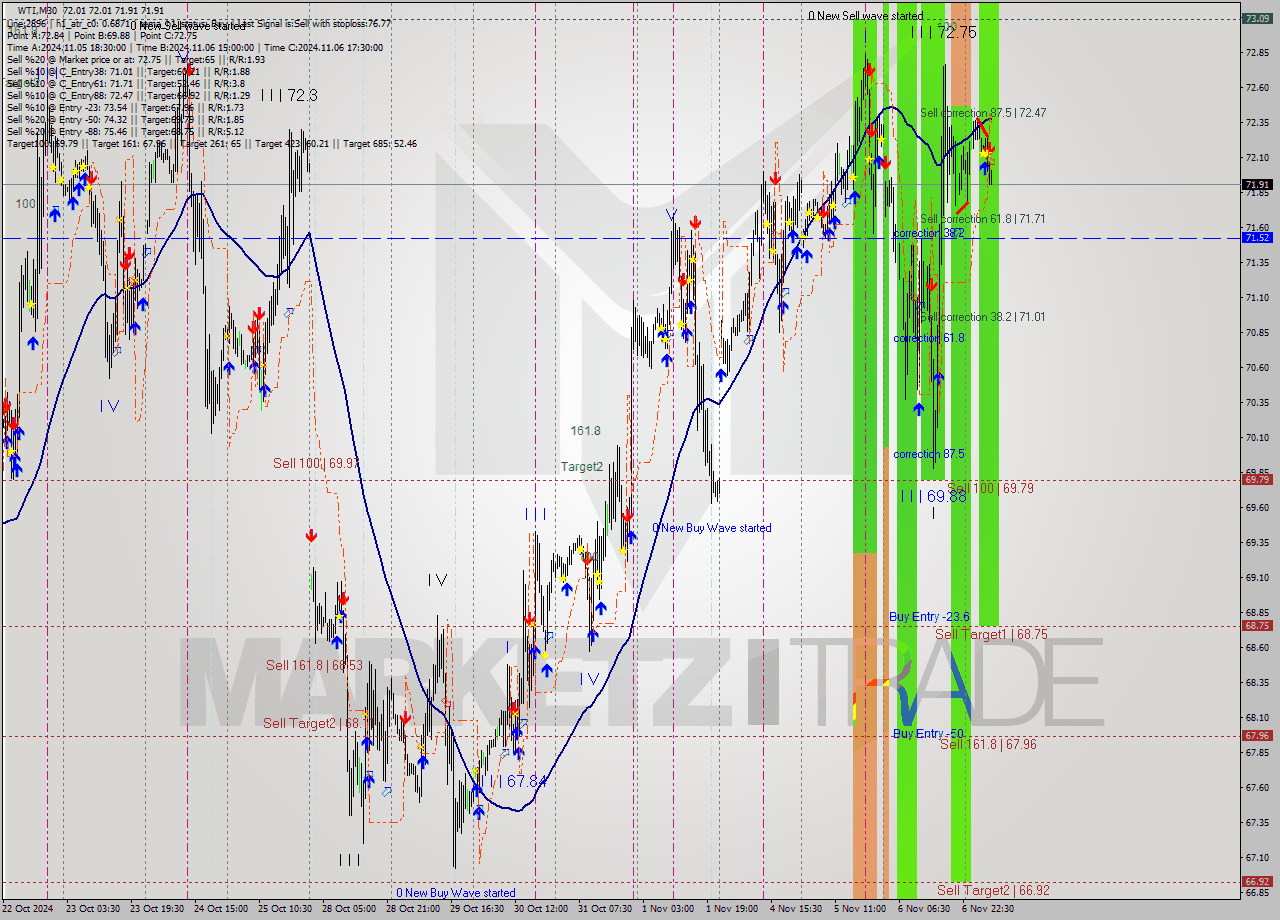Screen dimensions: 1280x920
Task: Select 'Sell correction 61.8 | 71.71' label
Action: click(x=983, y=218)
